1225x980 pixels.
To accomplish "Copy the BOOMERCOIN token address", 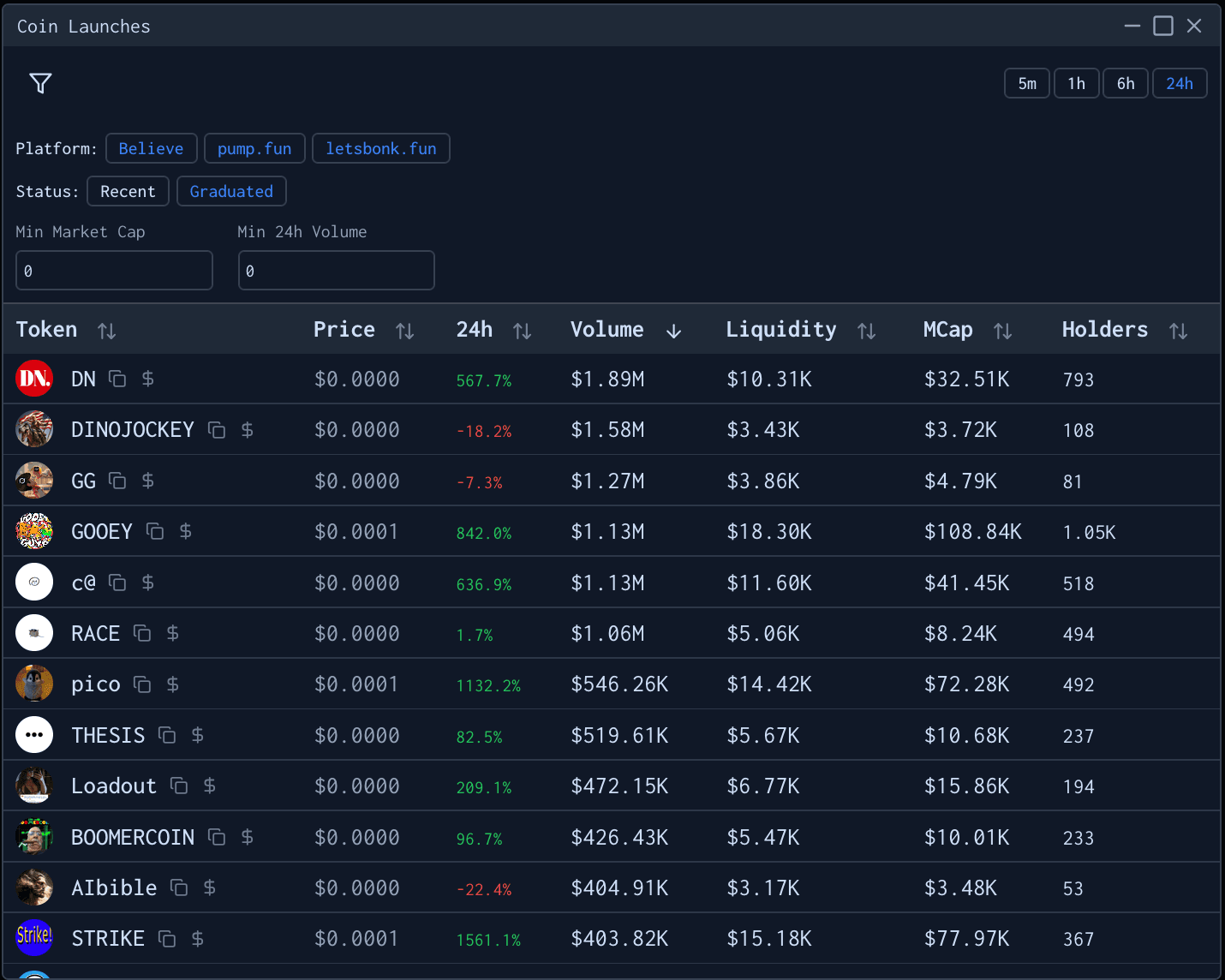I will (216, 837).
